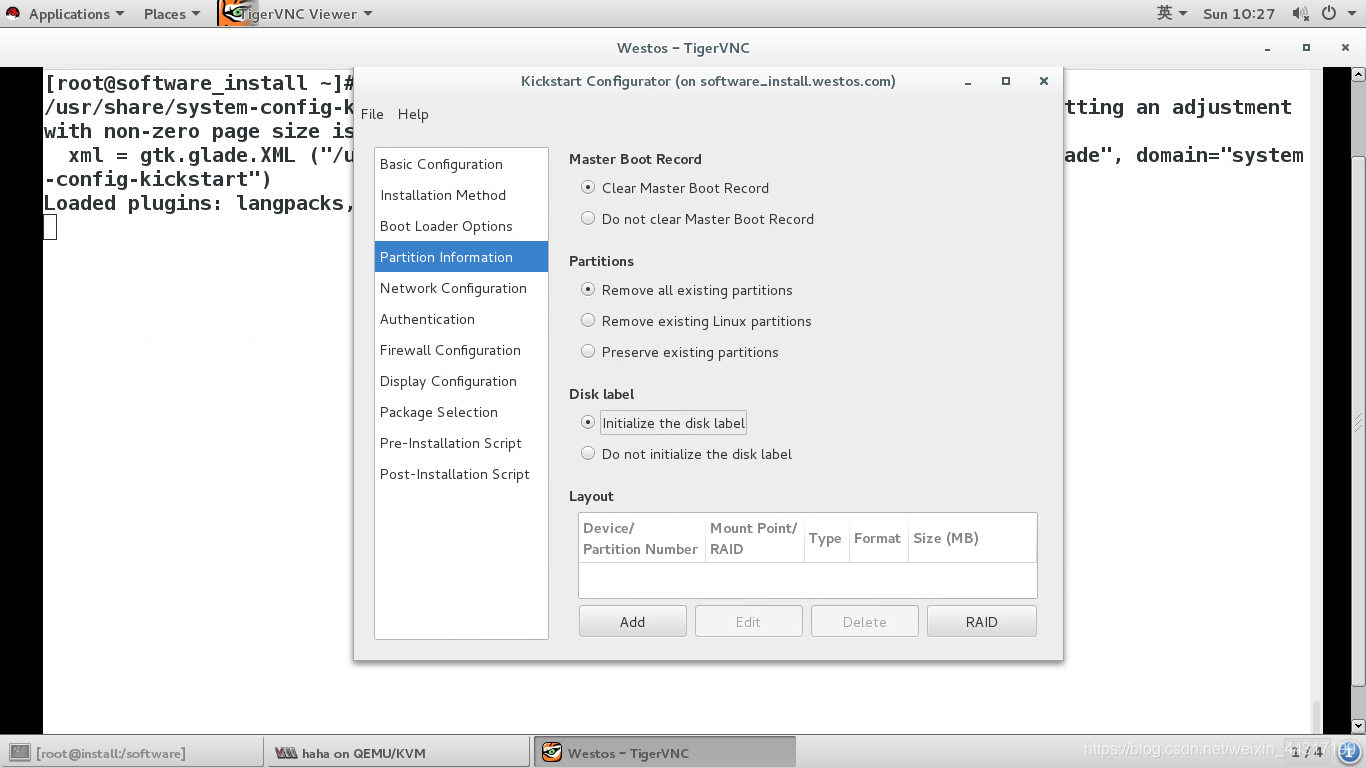Select Pre-Installation Script in the sidebar
The height and width of the screenshot is (768, 1366).
(461, 443)
